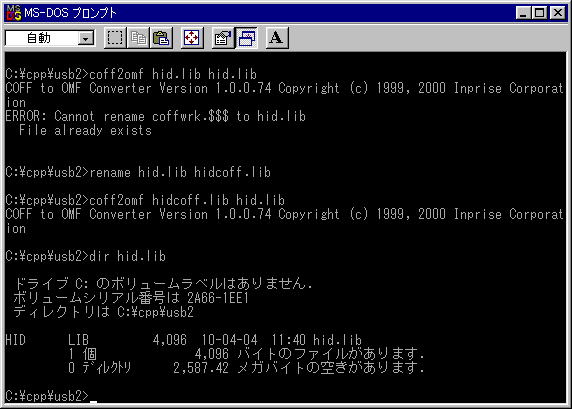The width and height of the screenshot is (572, 409).
Task: Toggle the Background windows icon
Action: click(x=246, y=38)
